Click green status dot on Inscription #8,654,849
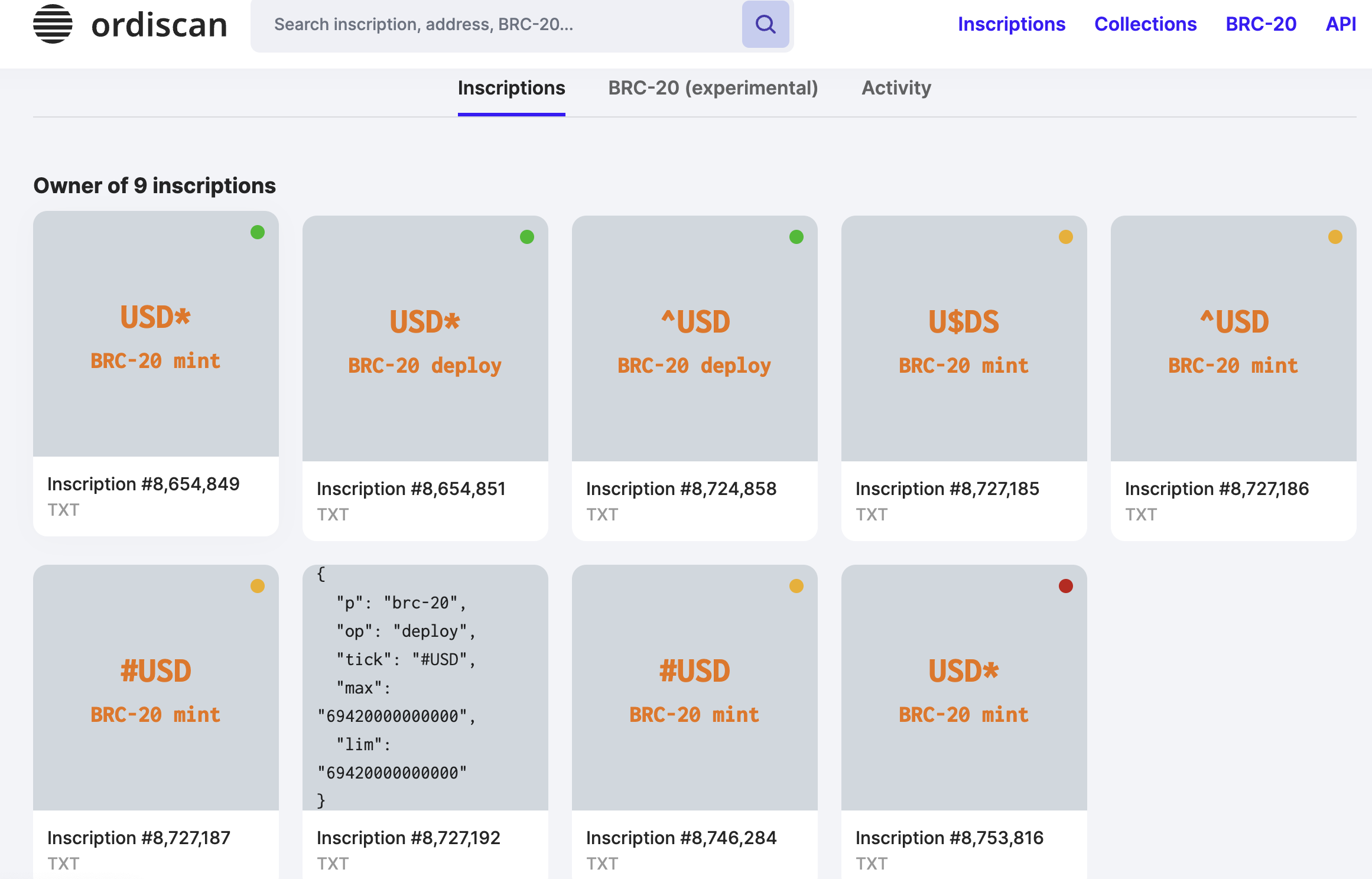This screenshot has width=1372, height=879. pyautogui.click(x=258, y=232)
